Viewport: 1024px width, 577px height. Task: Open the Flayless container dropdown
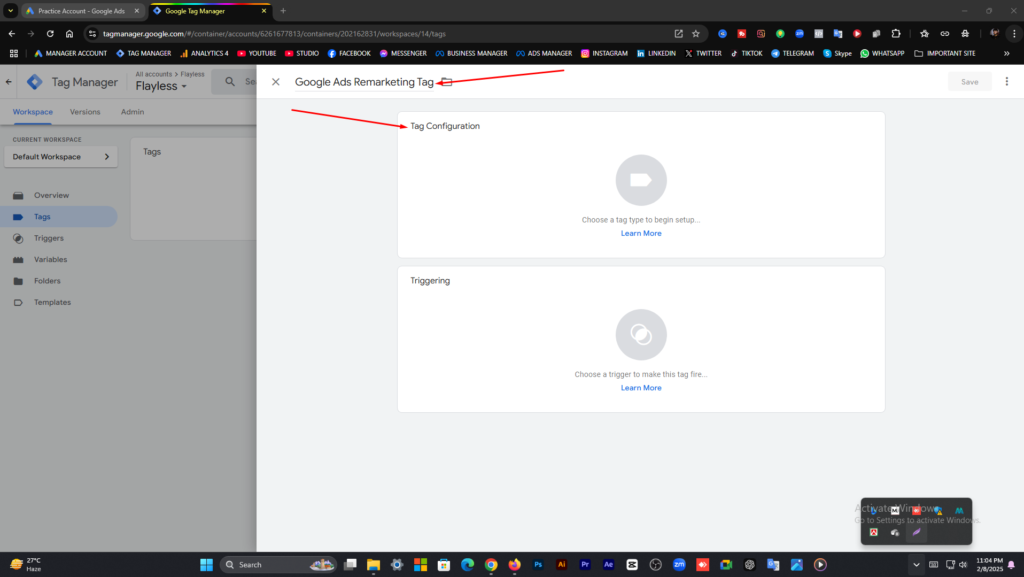click(161, 86)
